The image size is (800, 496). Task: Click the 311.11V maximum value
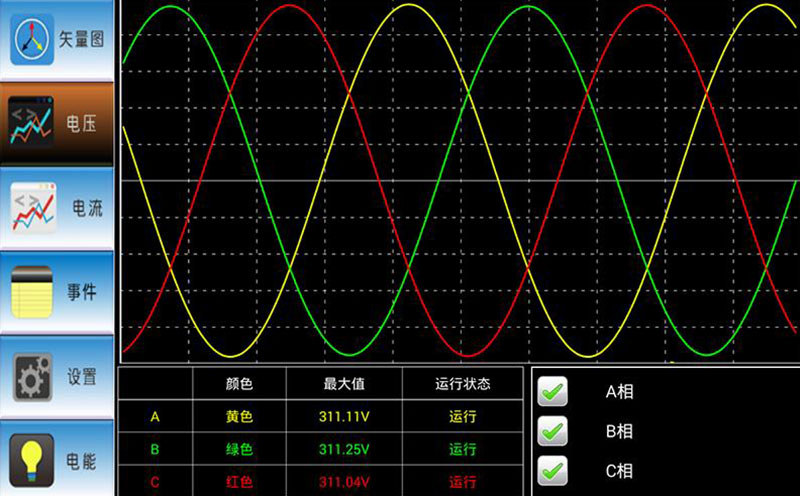coord(344,417)
